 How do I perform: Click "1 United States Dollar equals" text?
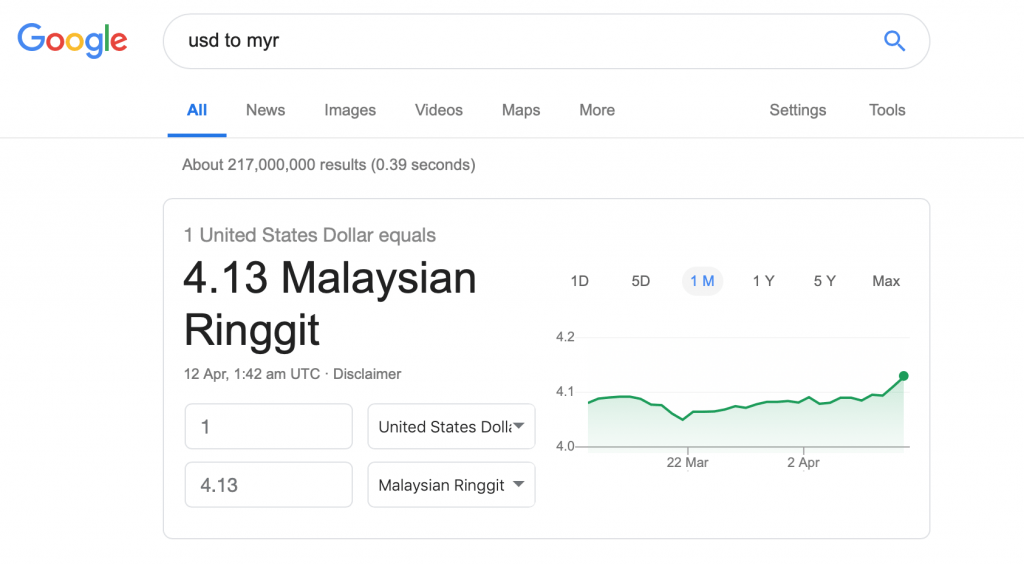click(310, 235)
